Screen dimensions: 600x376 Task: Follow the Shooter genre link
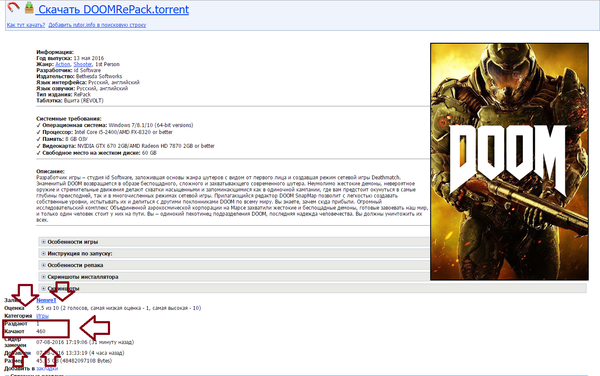coord(83,64)
